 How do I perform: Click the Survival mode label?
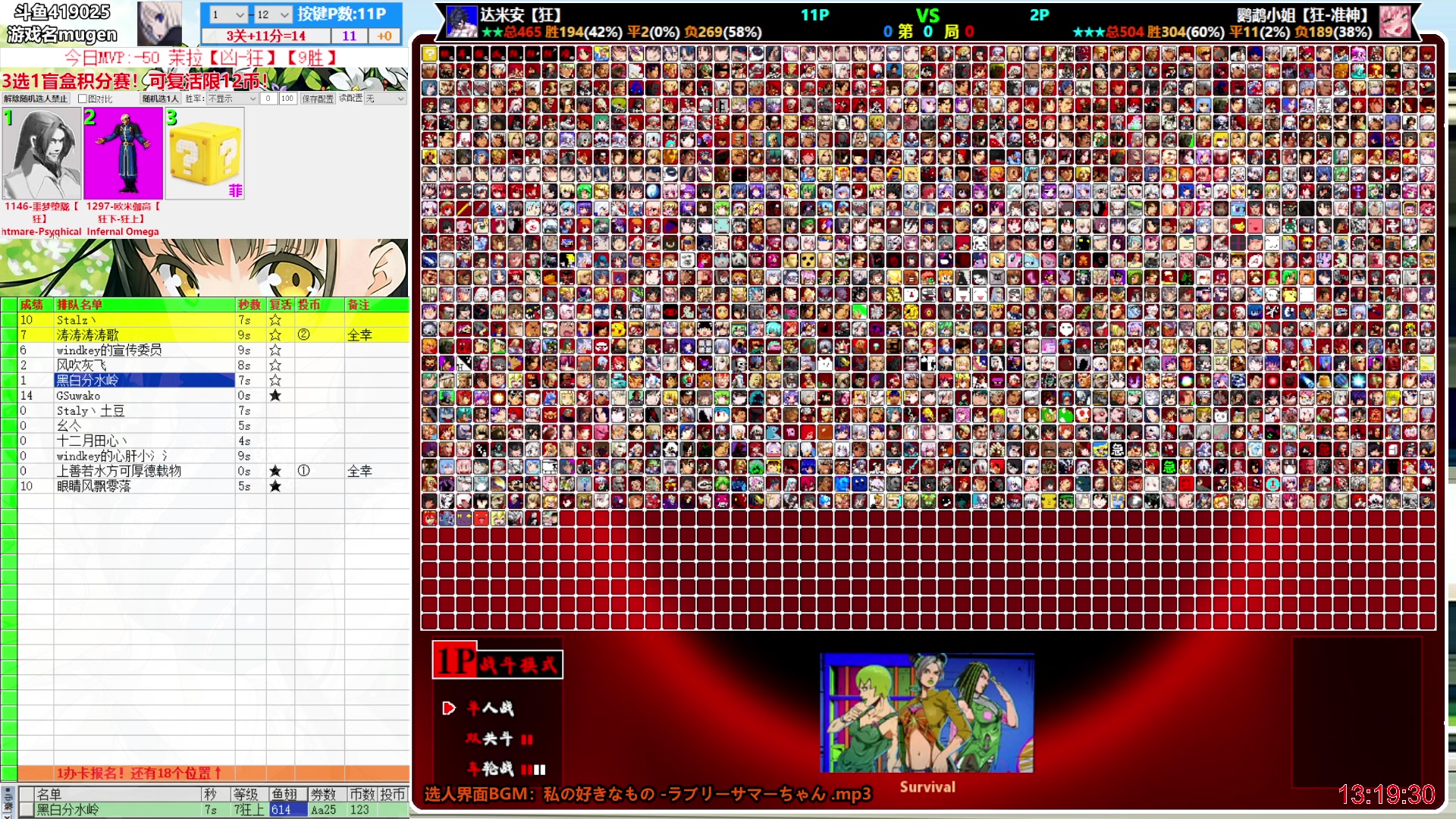[x=927, y=787]
